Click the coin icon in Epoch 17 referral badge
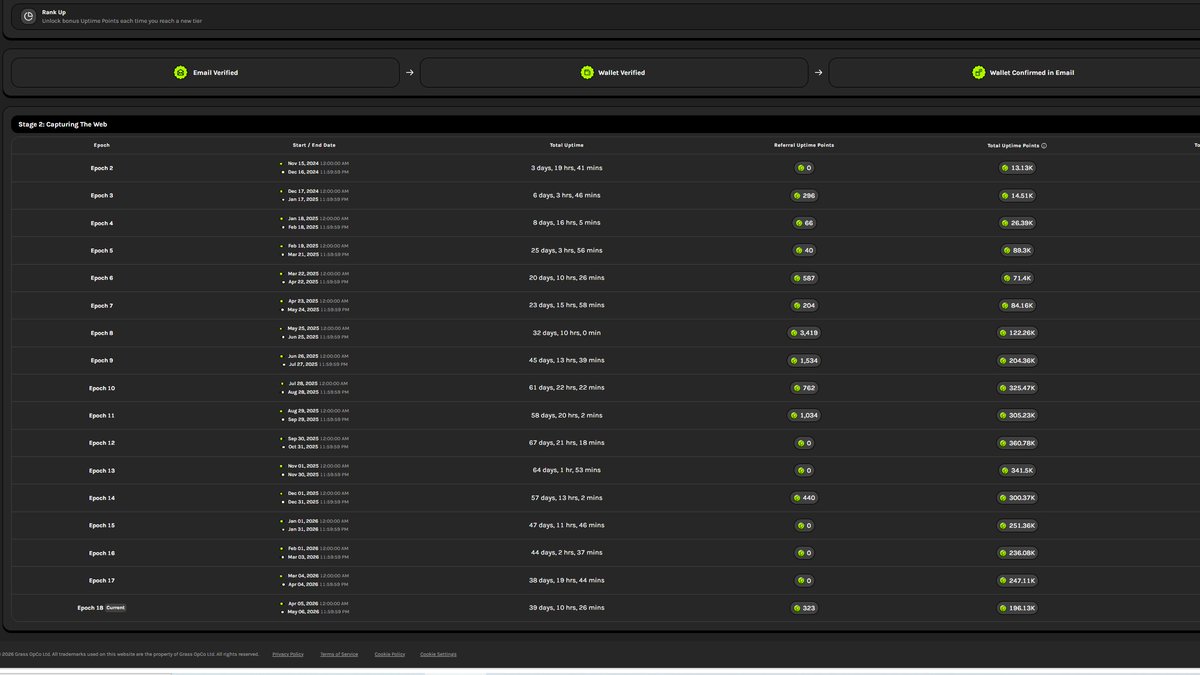Image resolution: width=1200 pixels, height=675 pixels. pos(799,580)
